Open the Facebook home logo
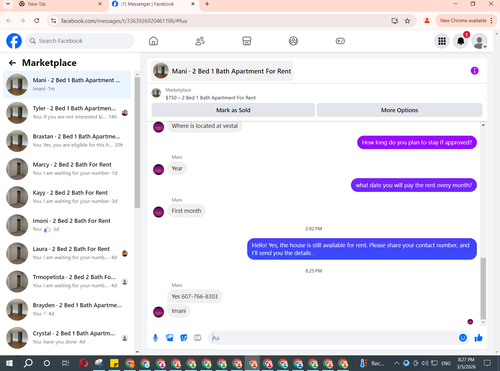The image size is (500, 371). click(14, 41)
